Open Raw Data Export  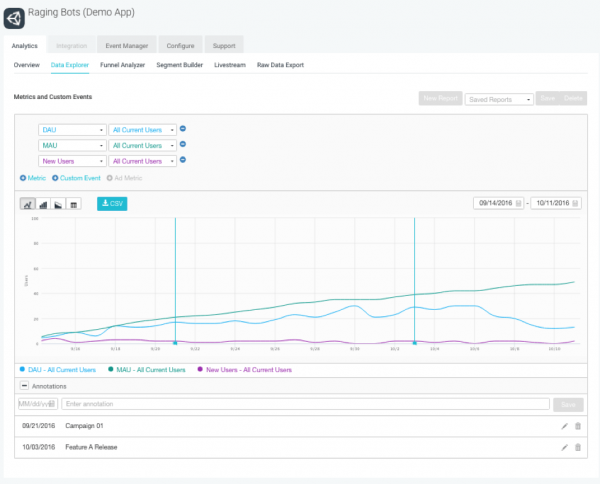pos(280,65)
